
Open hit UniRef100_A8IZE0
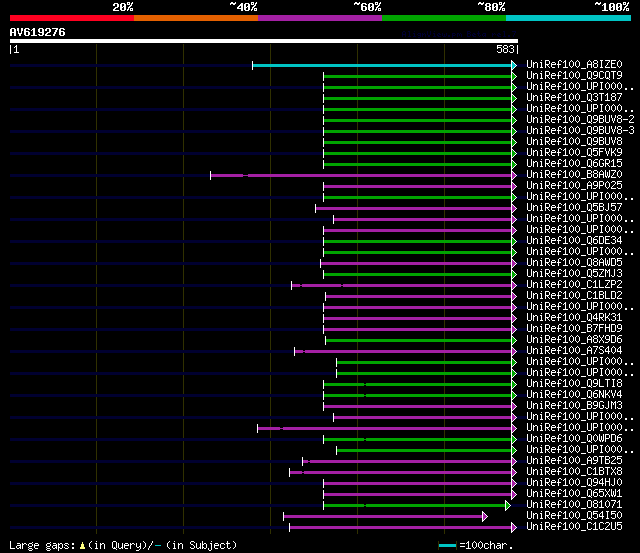[x=574, y=64]
